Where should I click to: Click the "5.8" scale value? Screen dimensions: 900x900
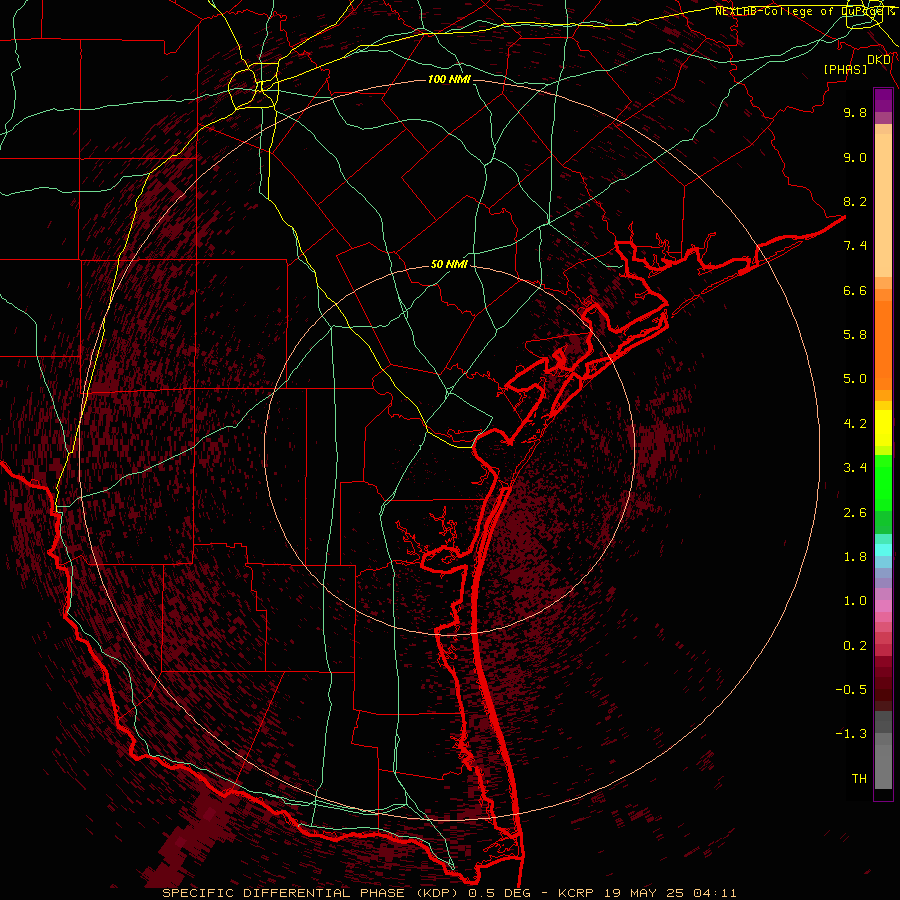coord(855,335)
